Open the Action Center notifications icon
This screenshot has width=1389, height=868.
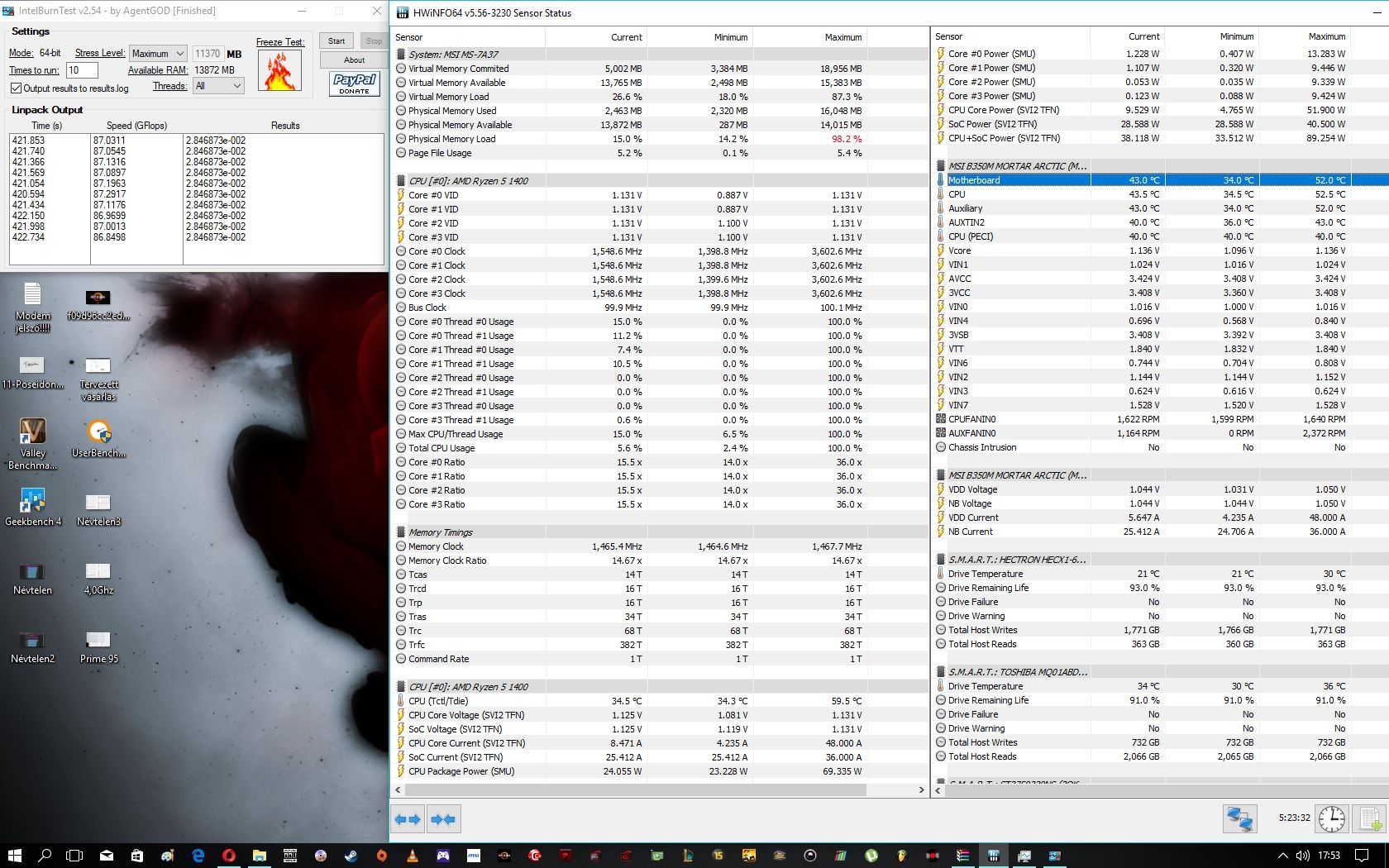click(1362, 856)
